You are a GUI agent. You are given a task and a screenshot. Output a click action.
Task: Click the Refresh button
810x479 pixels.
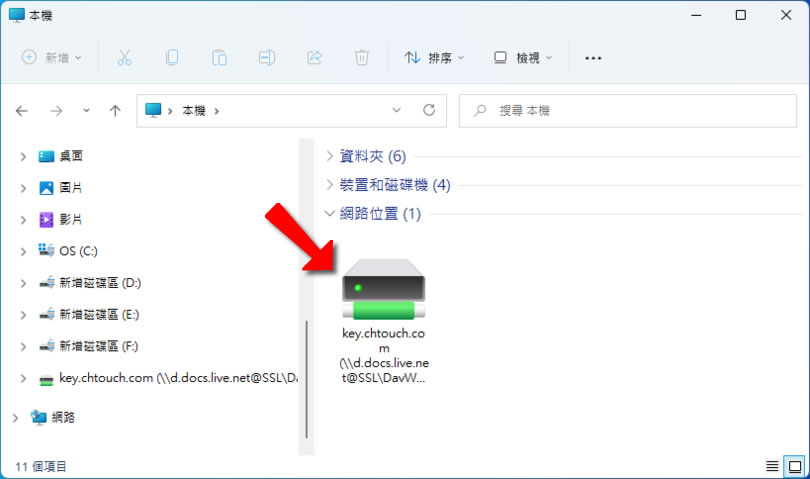[x=429, y=110]
